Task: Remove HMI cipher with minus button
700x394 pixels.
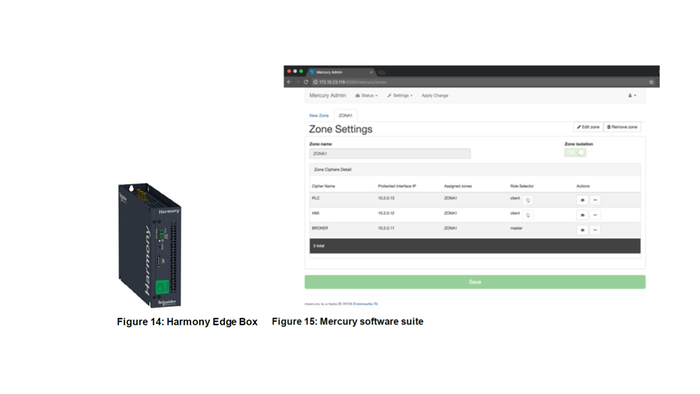Action: (x=595, y=215)
